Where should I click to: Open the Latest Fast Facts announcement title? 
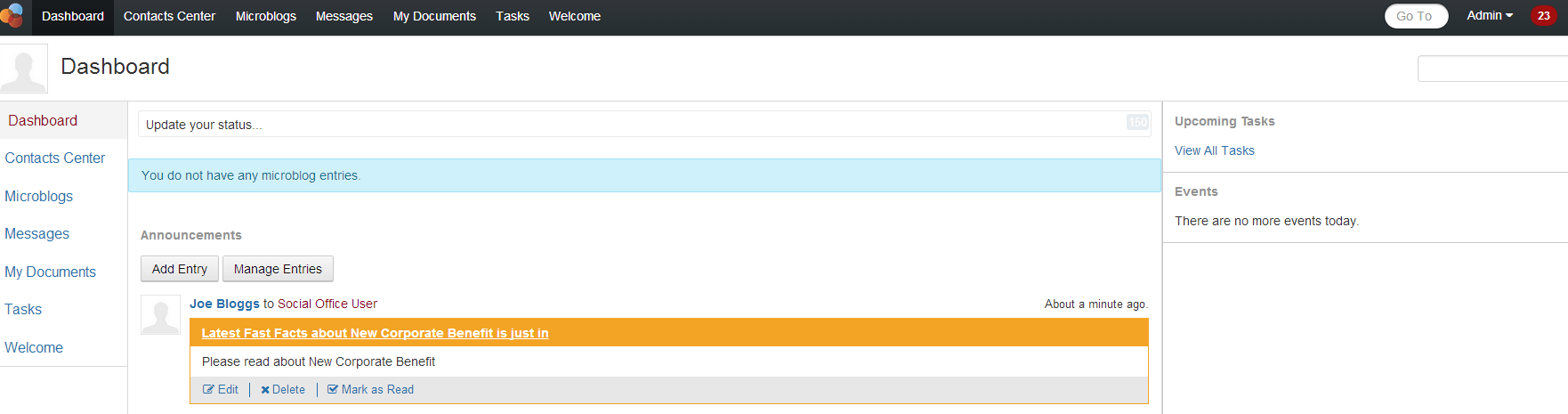[375, 333]
